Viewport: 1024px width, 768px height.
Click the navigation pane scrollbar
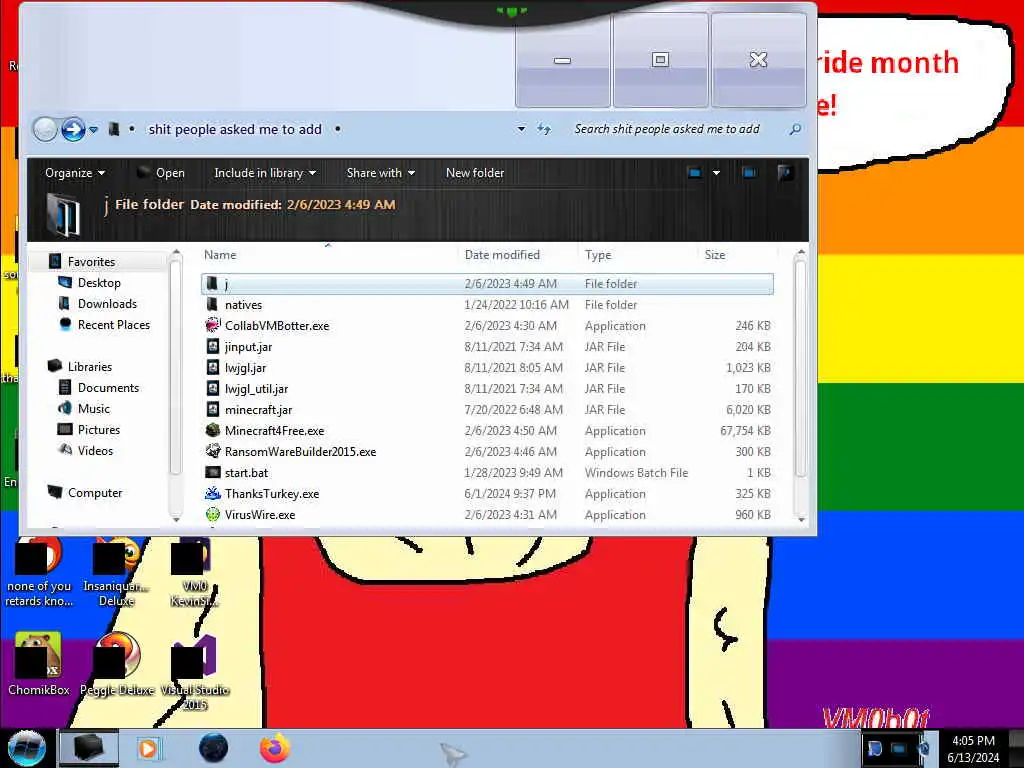point(174,369)
